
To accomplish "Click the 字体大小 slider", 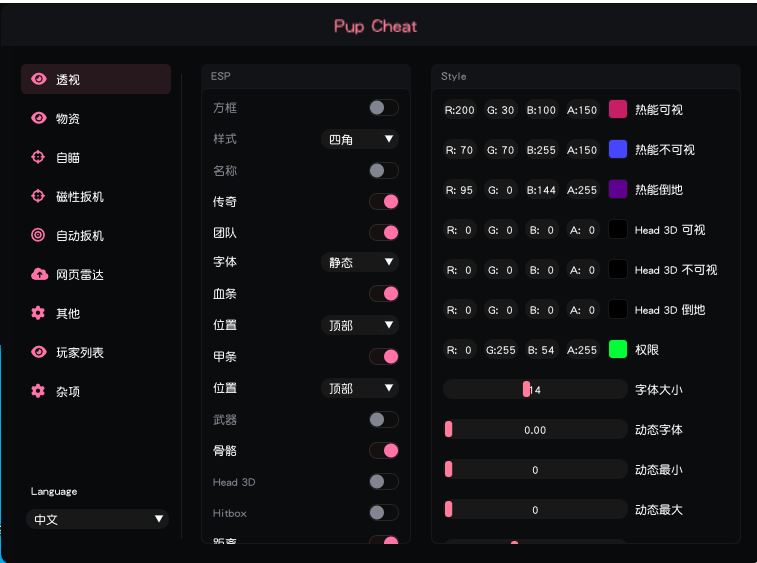I will 534,389.
